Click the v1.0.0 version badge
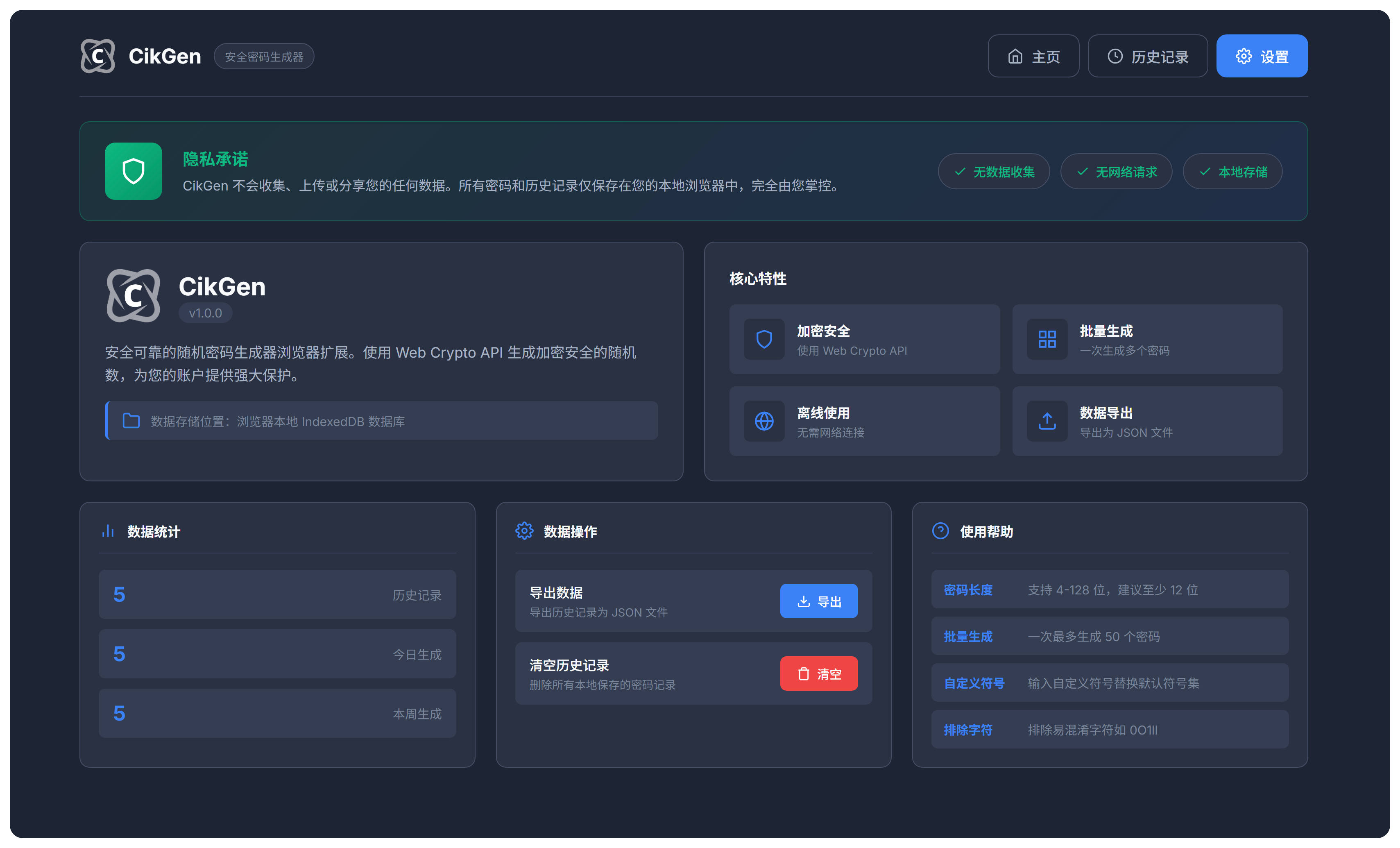 click(205, 313)
